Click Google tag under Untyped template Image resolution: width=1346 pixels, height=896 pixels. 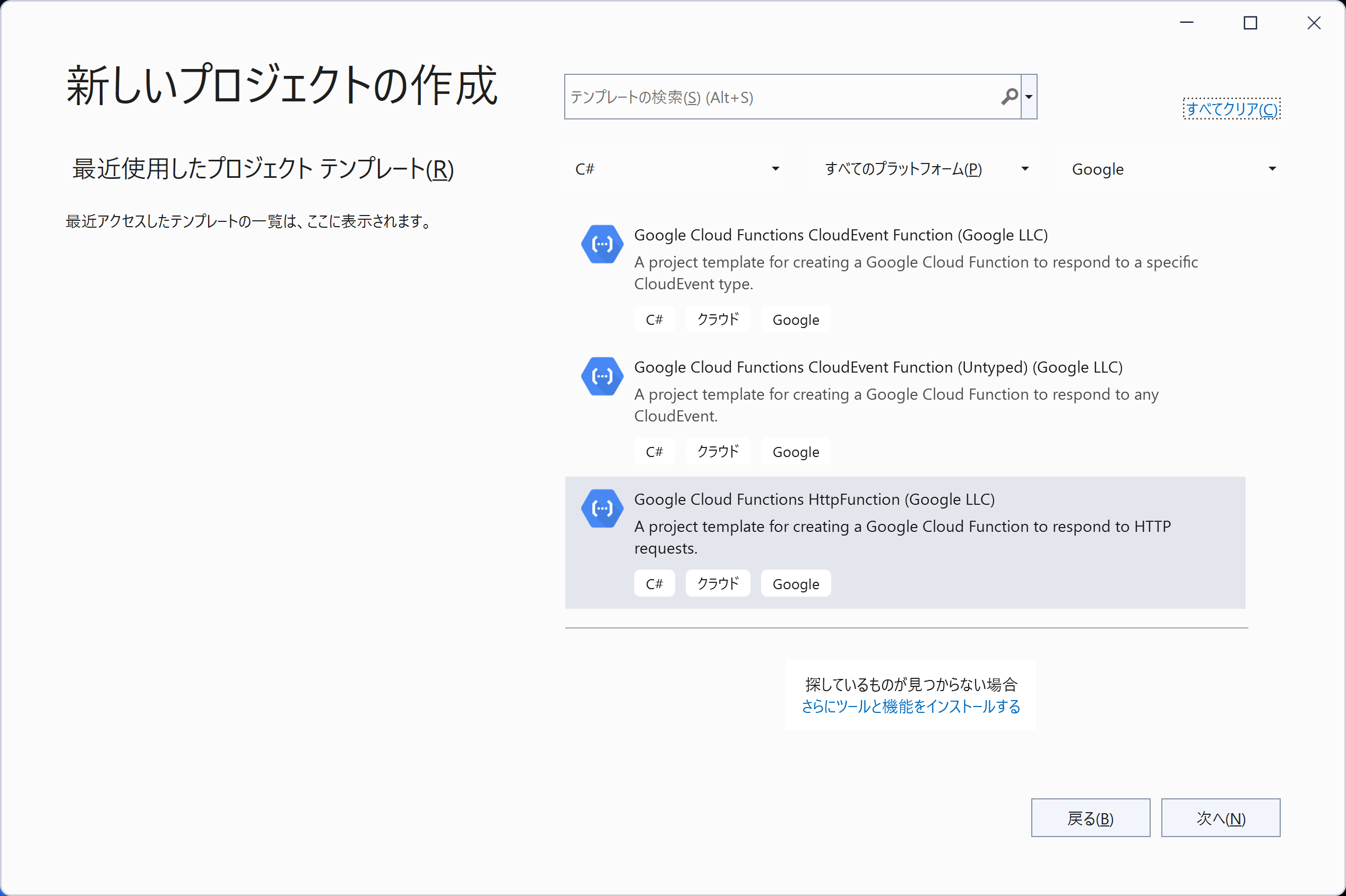796,451
